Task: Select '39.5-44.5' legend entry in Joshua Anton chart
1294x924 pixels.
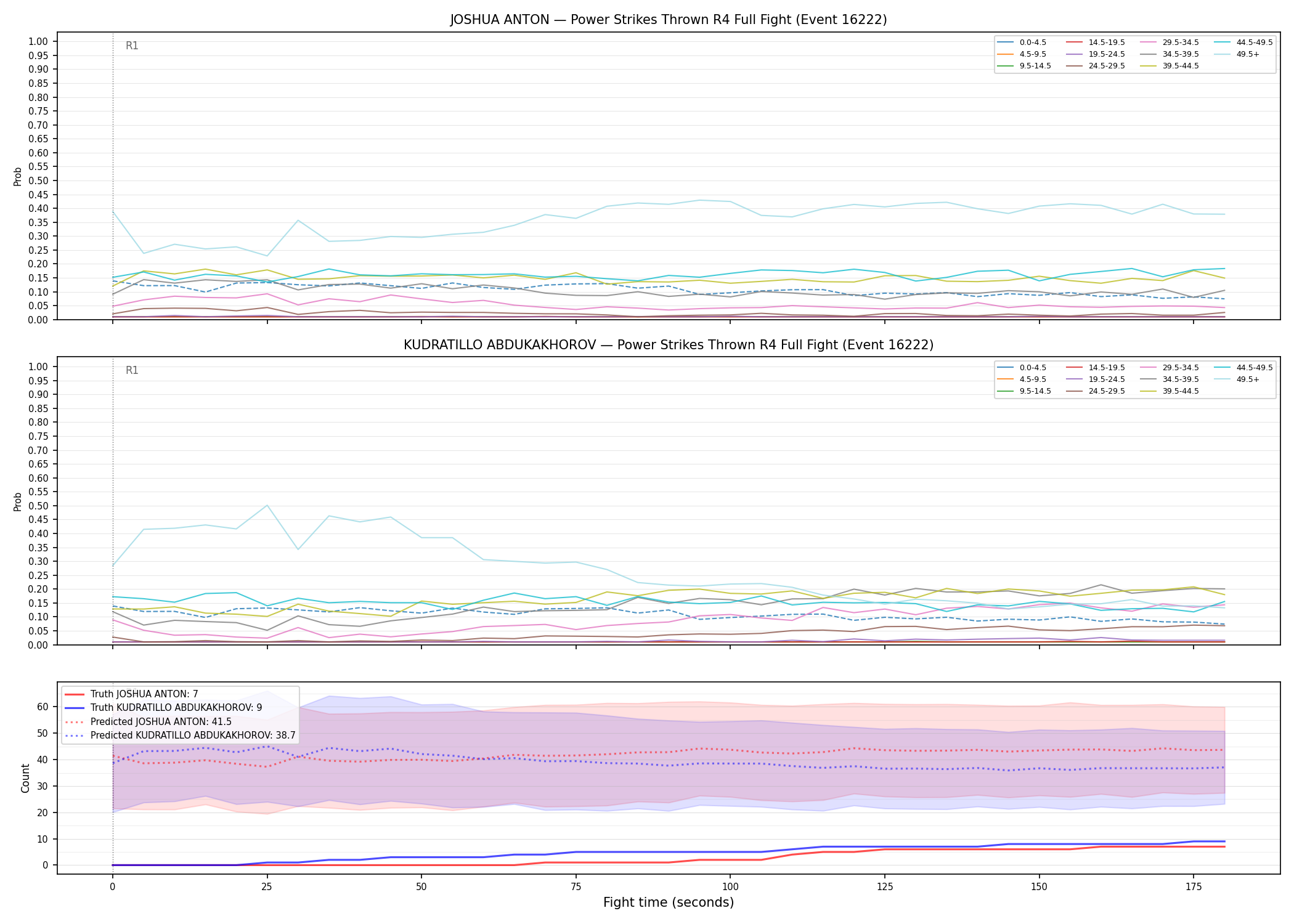Action: (x=1170, y=66)
